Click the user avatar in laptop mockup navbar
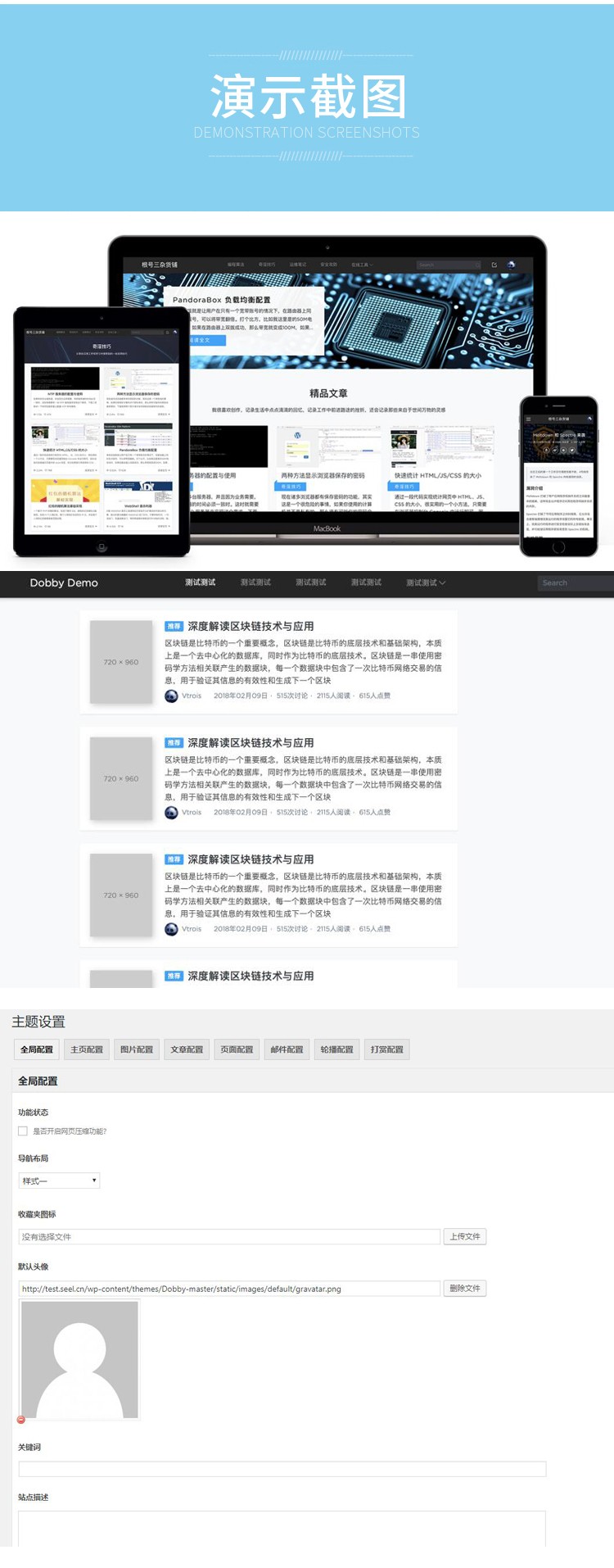This screenshot has height=1568, width=614. point(511,265)
